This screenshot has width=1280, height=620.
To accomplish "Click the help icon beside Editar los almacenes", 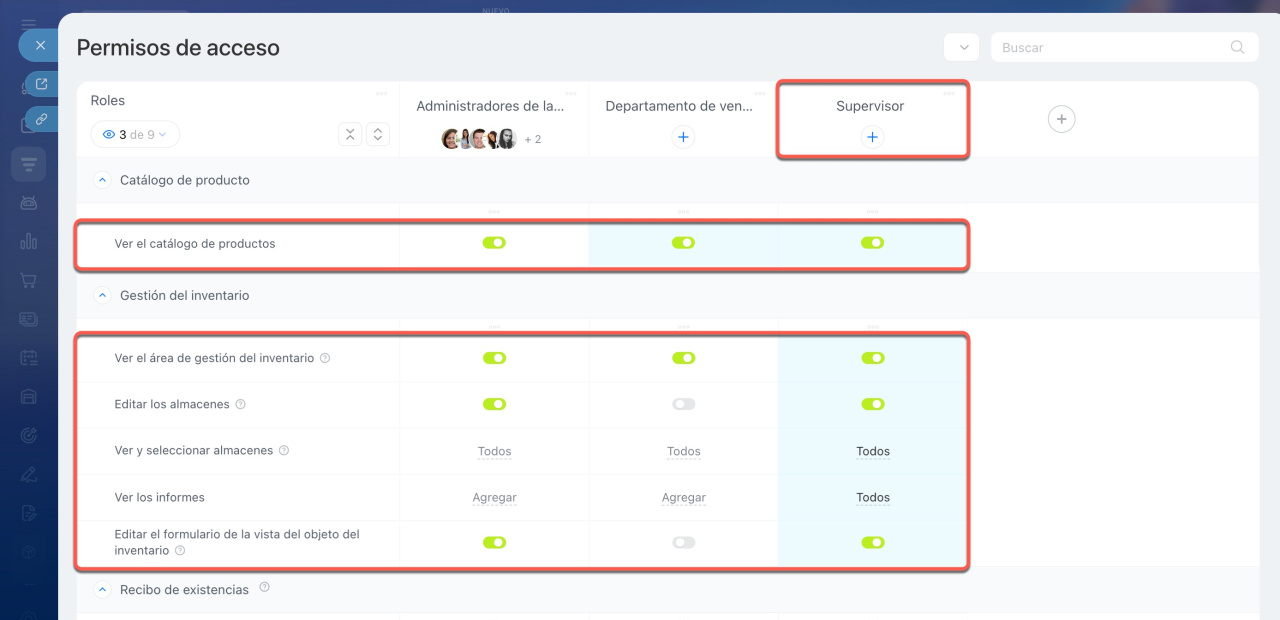I will click(240, 405).
